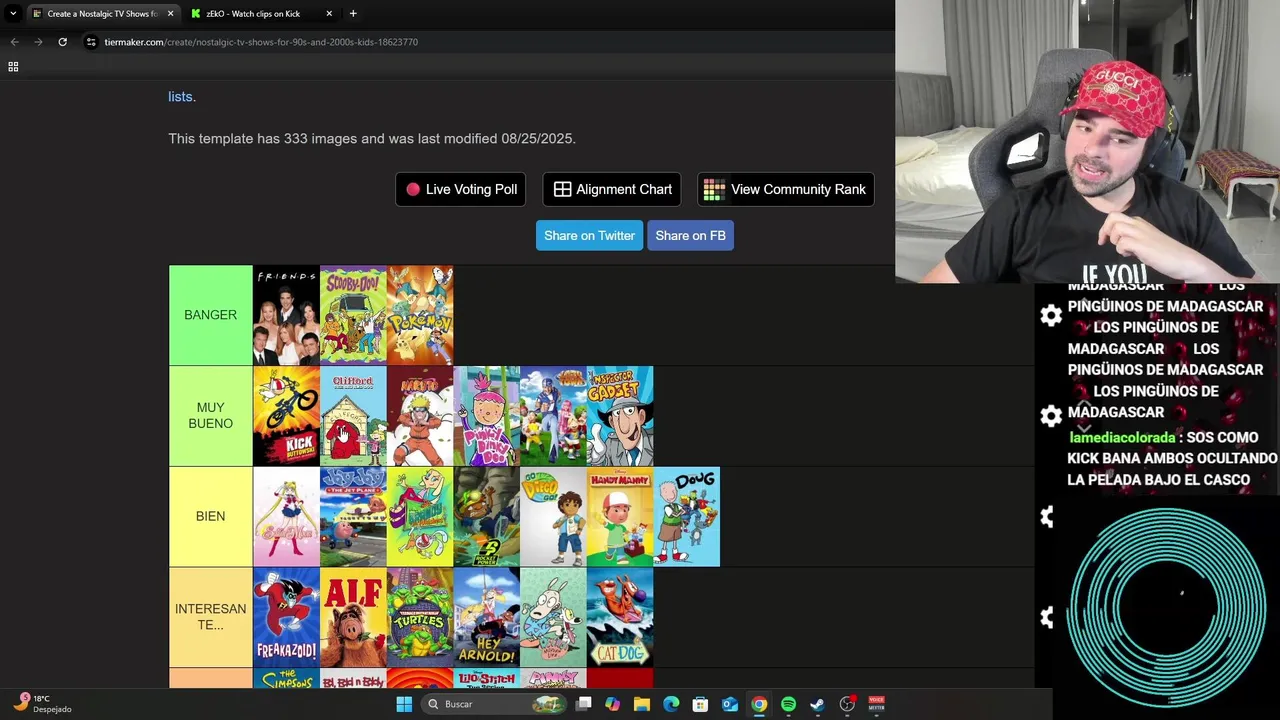Close the Nostalgic TV Shows tab
The height and width of the screenshot is (720, 1280).
click(170, 13)
